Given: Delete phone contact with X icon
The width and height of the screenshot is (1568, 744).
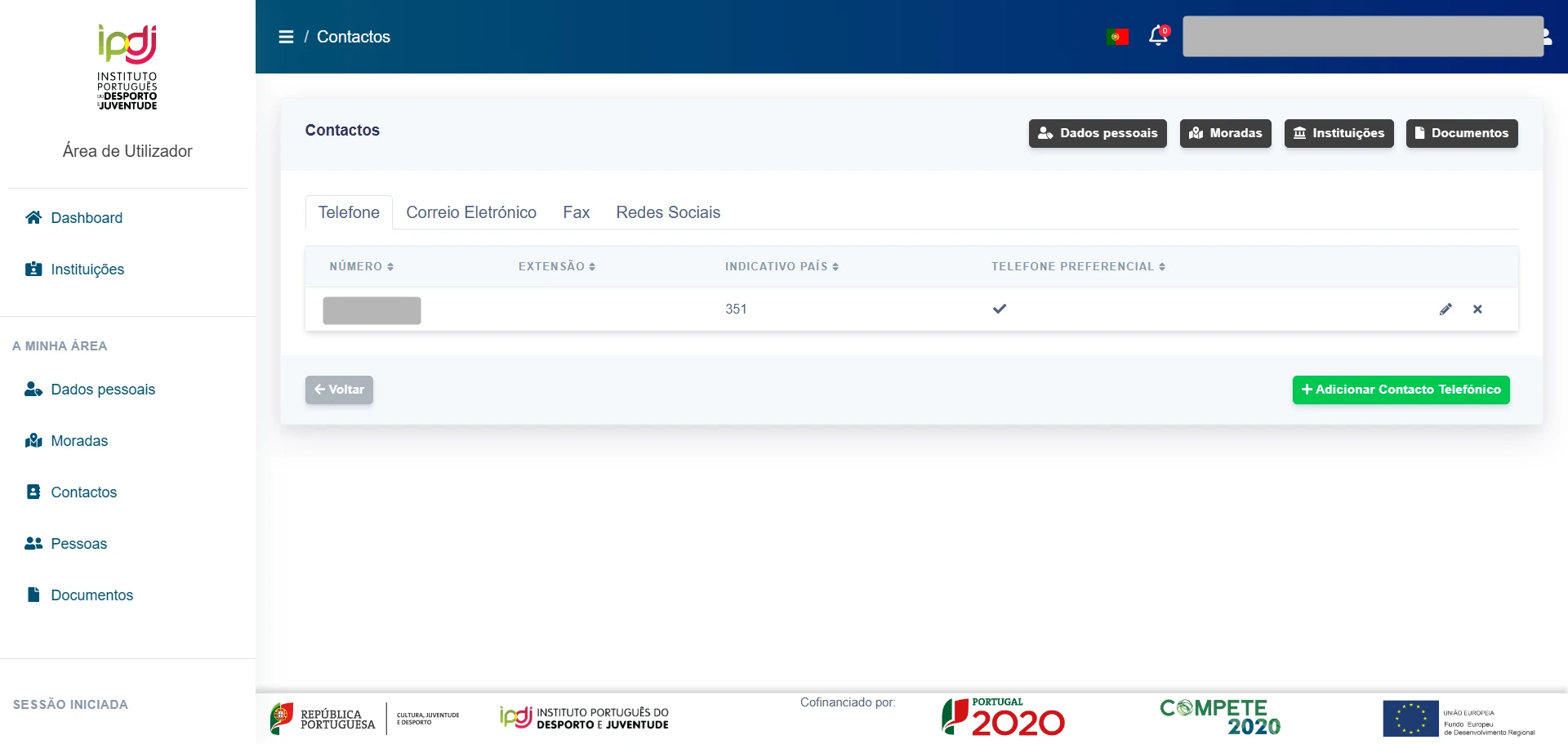Looking at the screenshot, I should coord(1477,309).
